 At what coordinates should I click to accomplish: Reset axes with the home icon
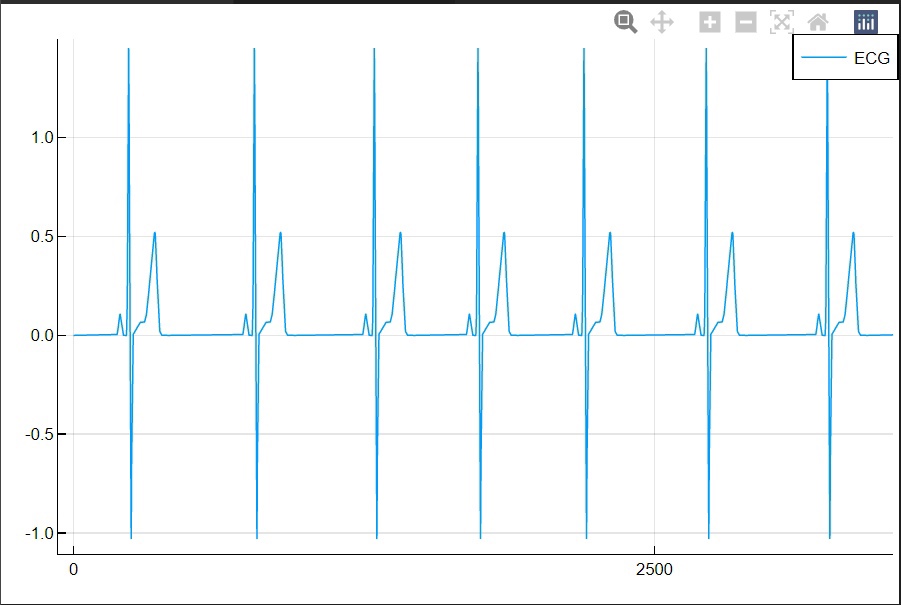pyautogui.click(x=818, y=22)
